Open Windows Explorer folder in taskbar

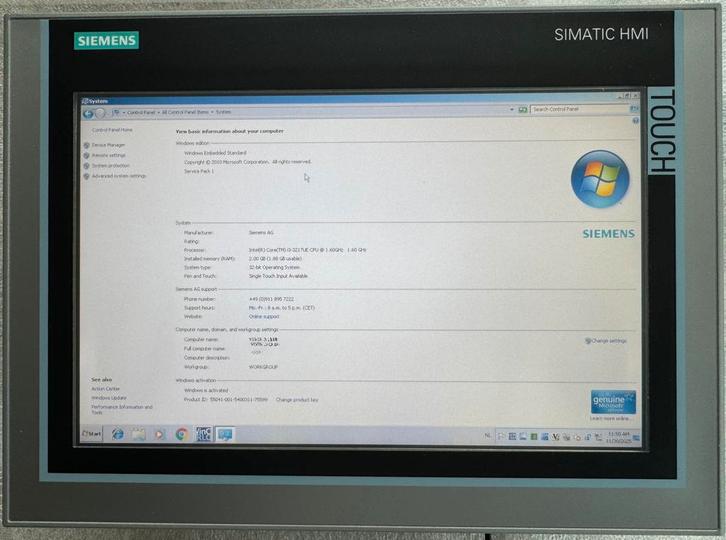pos(138,434)
